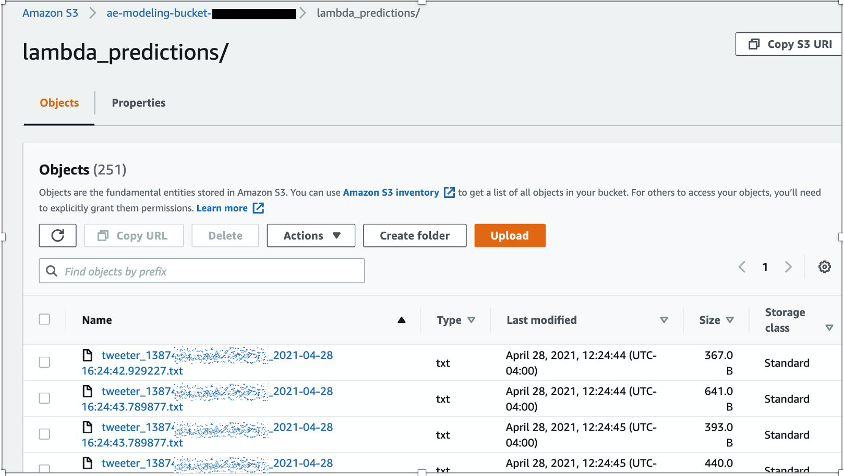Click page number 1 in pagination
The height and width of the screenshot is (476, 844).
pyautogui.click(x=765, y=267)
